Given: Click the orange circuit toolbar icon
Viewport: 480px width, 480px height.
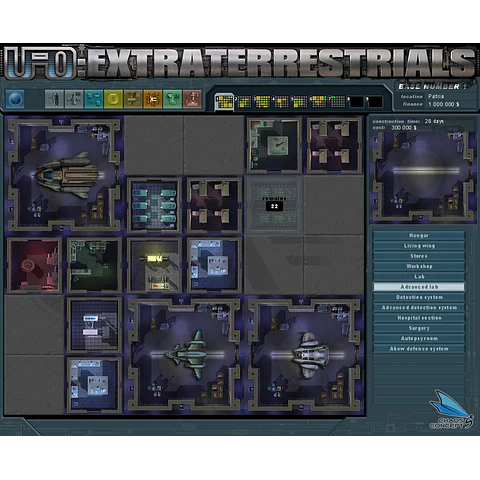Looking at the screenshot, I should point(153,99).
